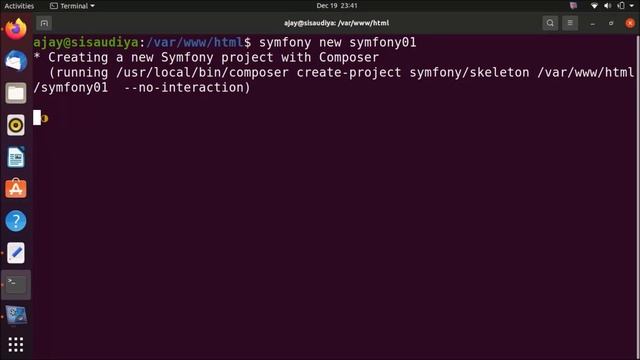Click the terminal scrollbar on the right
This screenshot has width=640, height=360.
point(638,196)
